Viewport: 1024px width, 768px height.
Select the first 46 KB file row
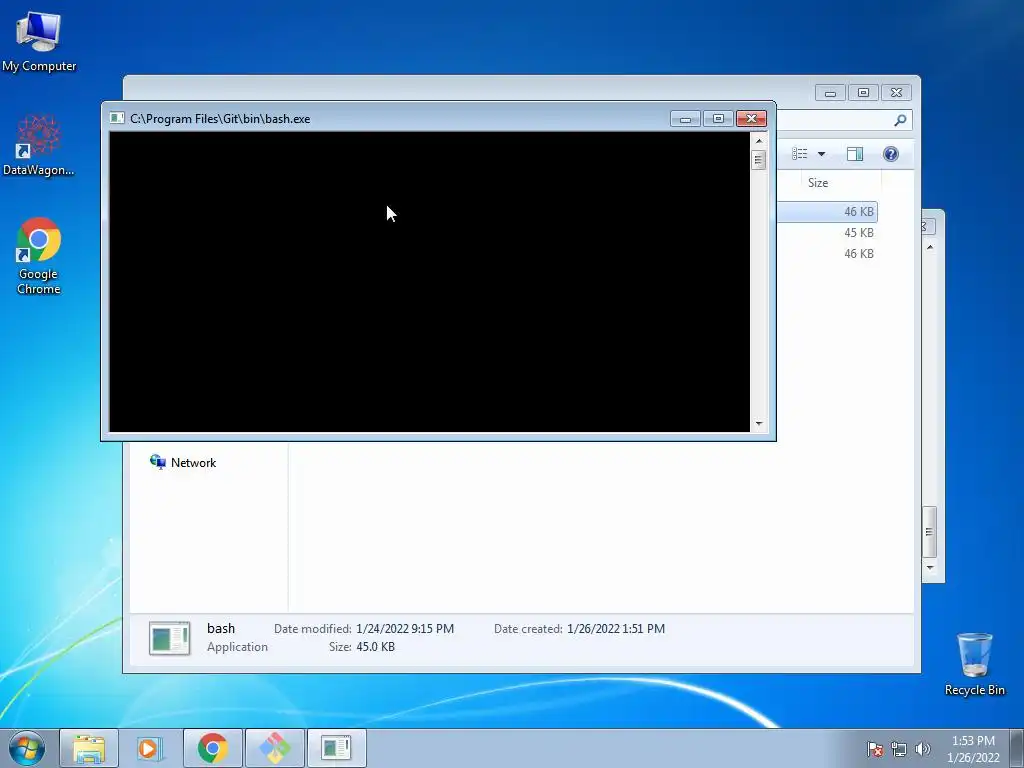[827, 212]
